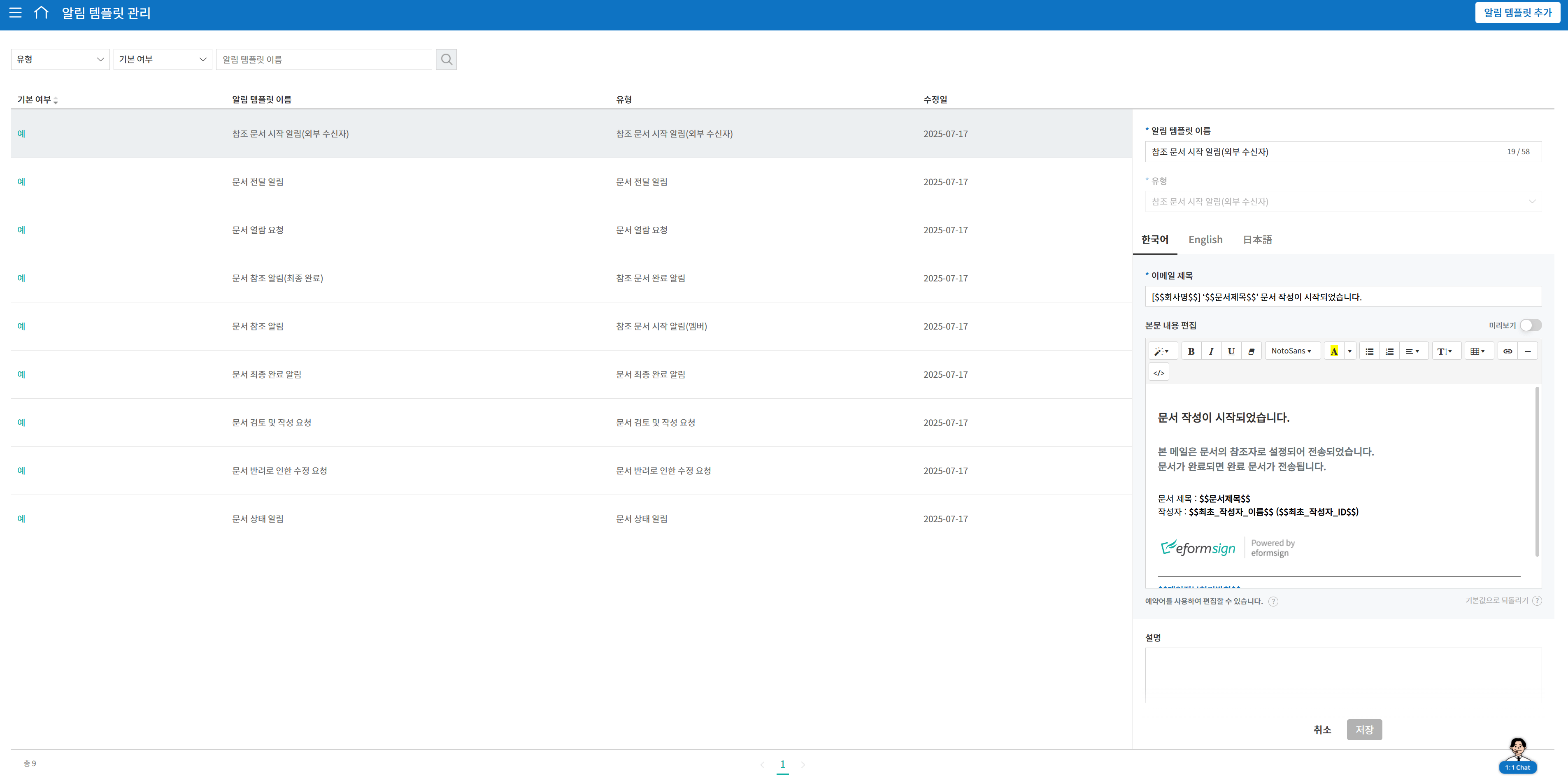Switch to the English language tab
The height and width of the screenshot is (776, 1568).
point(1205,240)
